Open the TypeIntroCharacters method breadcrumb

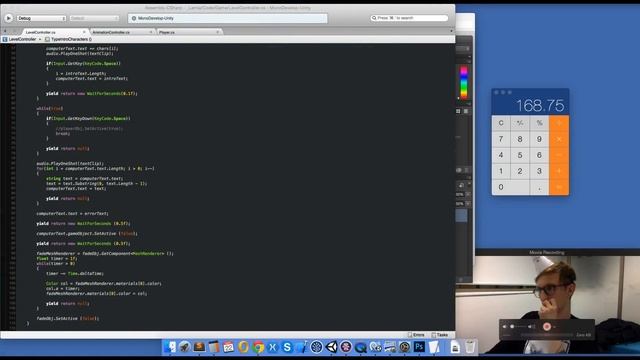(x=68, y=39)
